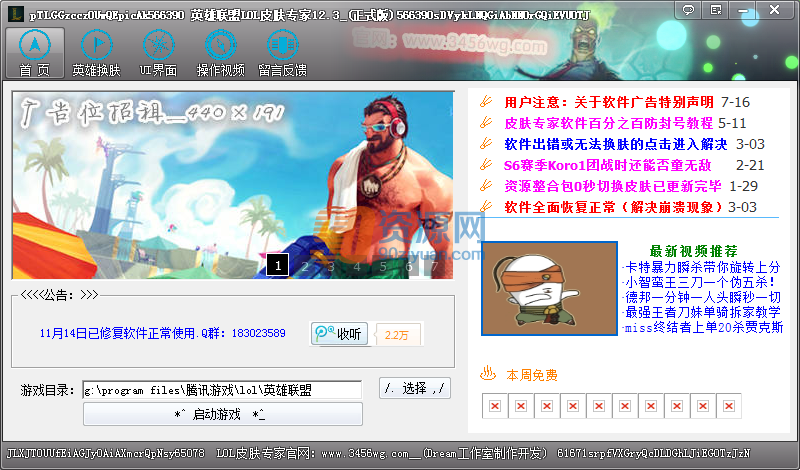Minimize the skin expert window
Viewport: 800px width, 470px height.
click(x=743, y=9)
